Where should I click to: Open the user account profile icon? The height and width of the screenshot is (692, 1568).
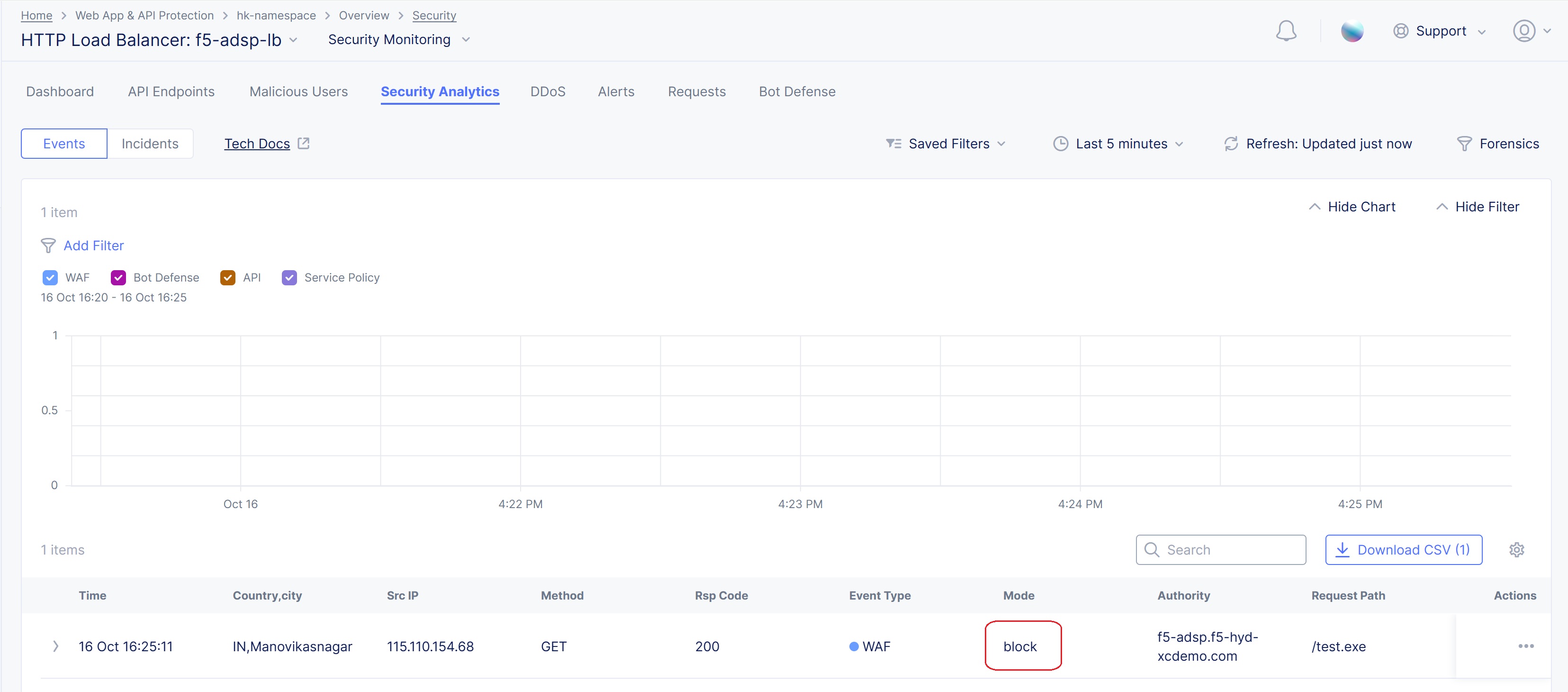click(1523, 30)
